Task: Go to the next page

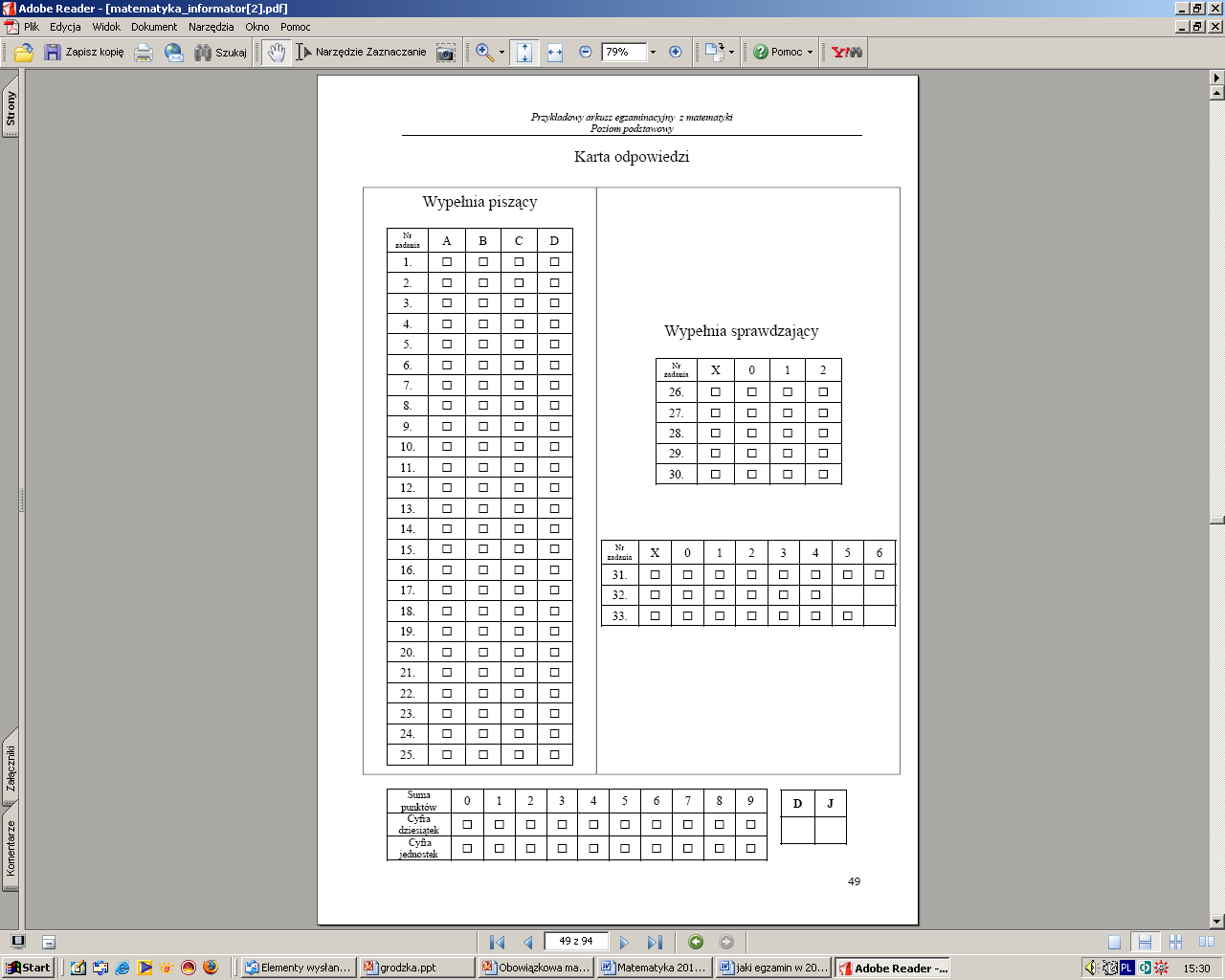Action: [624, 942]
